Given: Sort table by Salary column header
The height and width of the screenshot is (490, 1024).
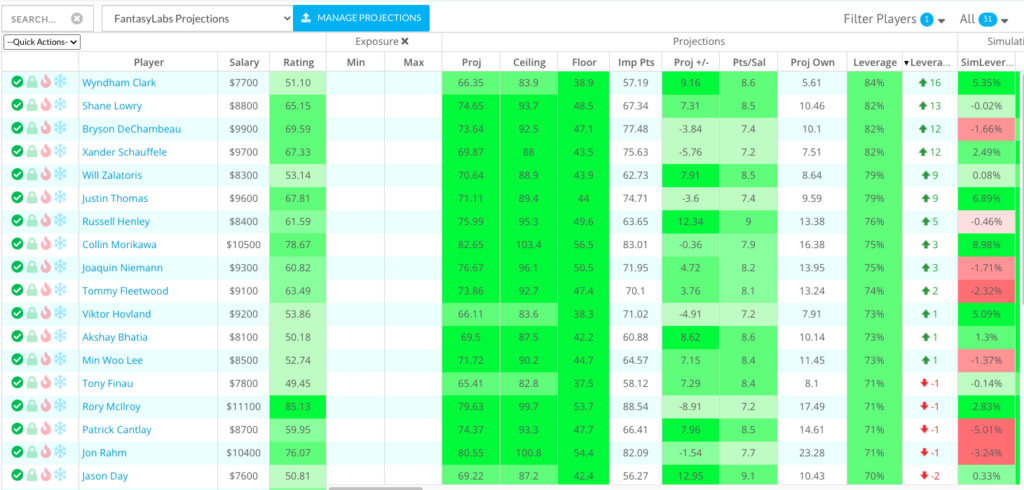Looking at the screenshot, I should coord(244,63).
